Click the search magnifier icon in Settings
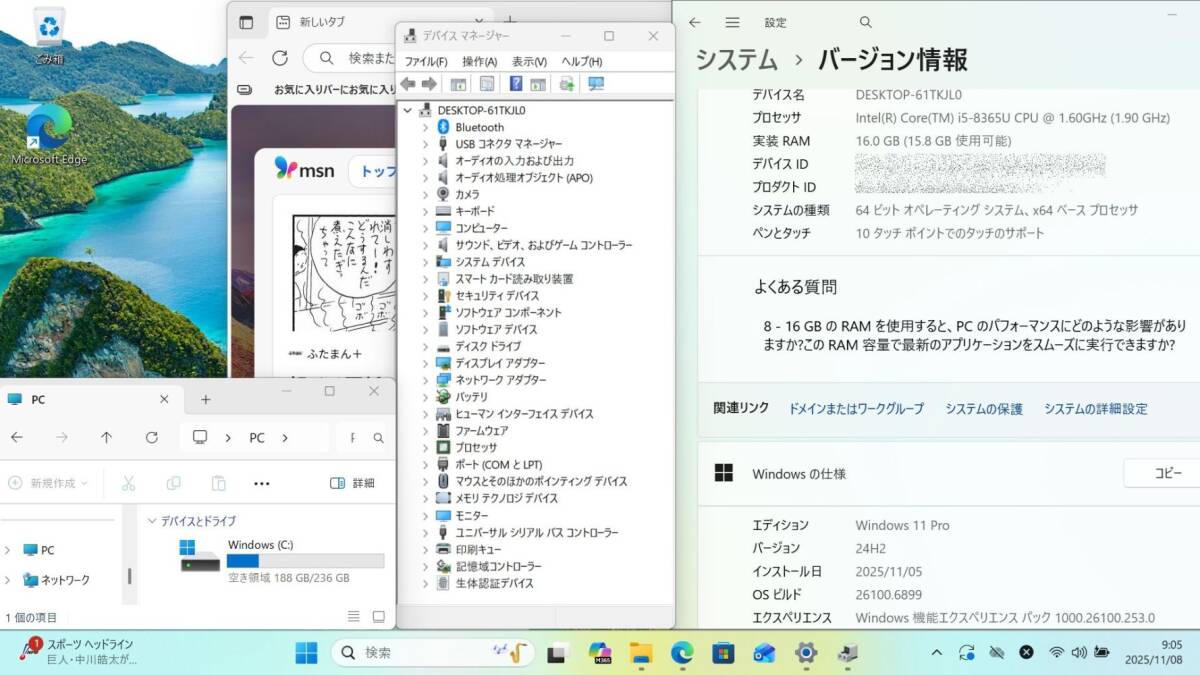1200x675 pixels. [866, 22]
